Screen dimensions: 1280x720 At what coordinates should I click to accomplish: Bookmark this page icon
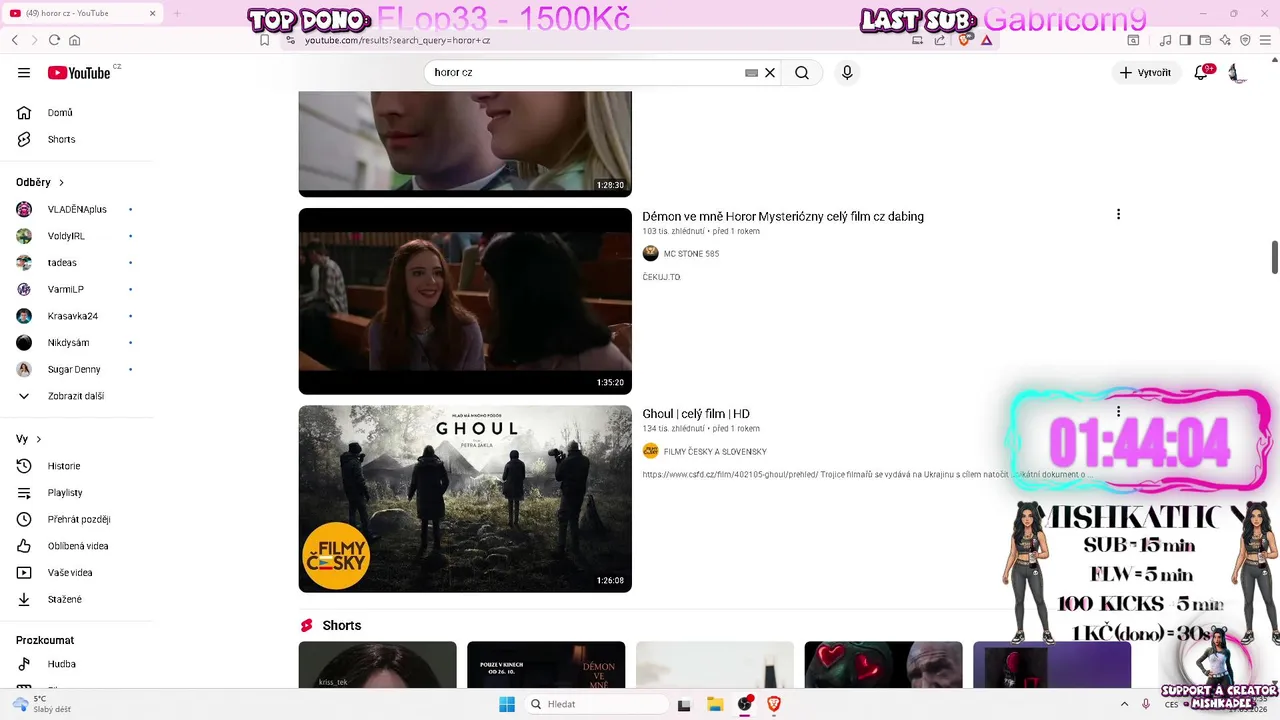click(264, 40)
